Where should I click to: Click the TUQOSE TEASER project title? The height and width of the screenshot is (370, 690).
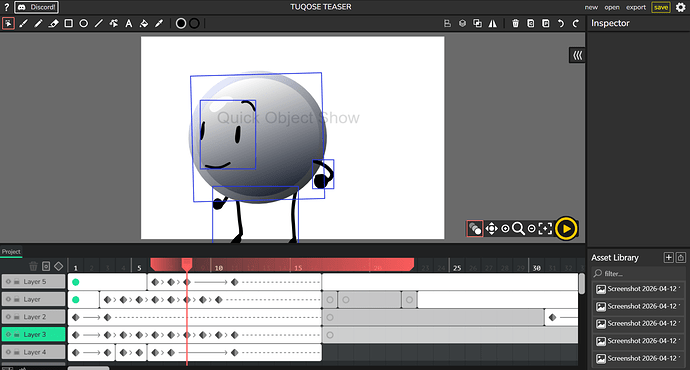click(x=321, y=7)
